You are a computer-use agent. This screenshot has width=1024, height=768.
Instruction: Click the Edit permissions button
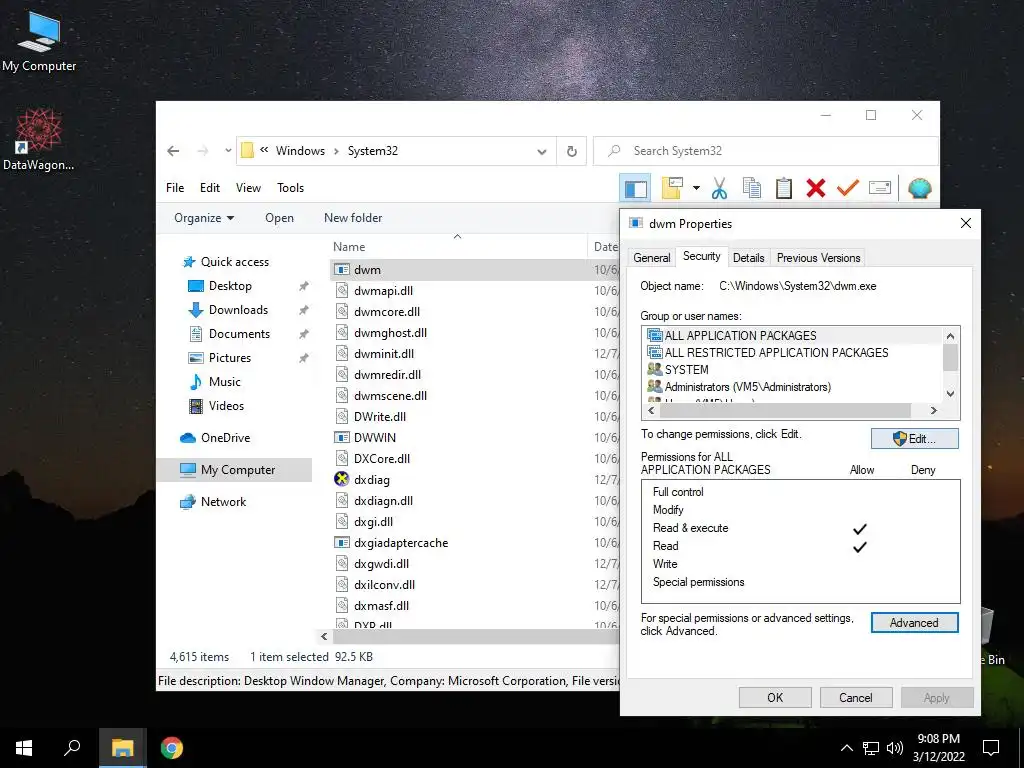[x=914, y=439]
